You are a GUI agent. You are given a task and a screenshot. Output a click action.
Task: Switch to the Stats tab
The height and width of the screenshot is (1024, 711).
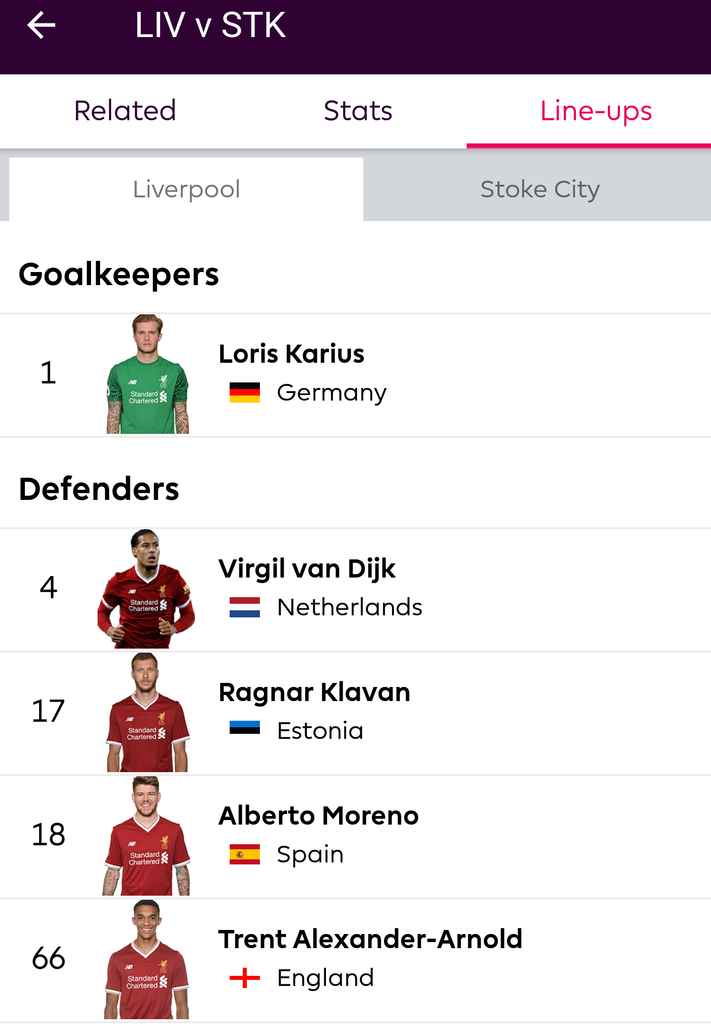pyautogui.click(x=358, y=110)
